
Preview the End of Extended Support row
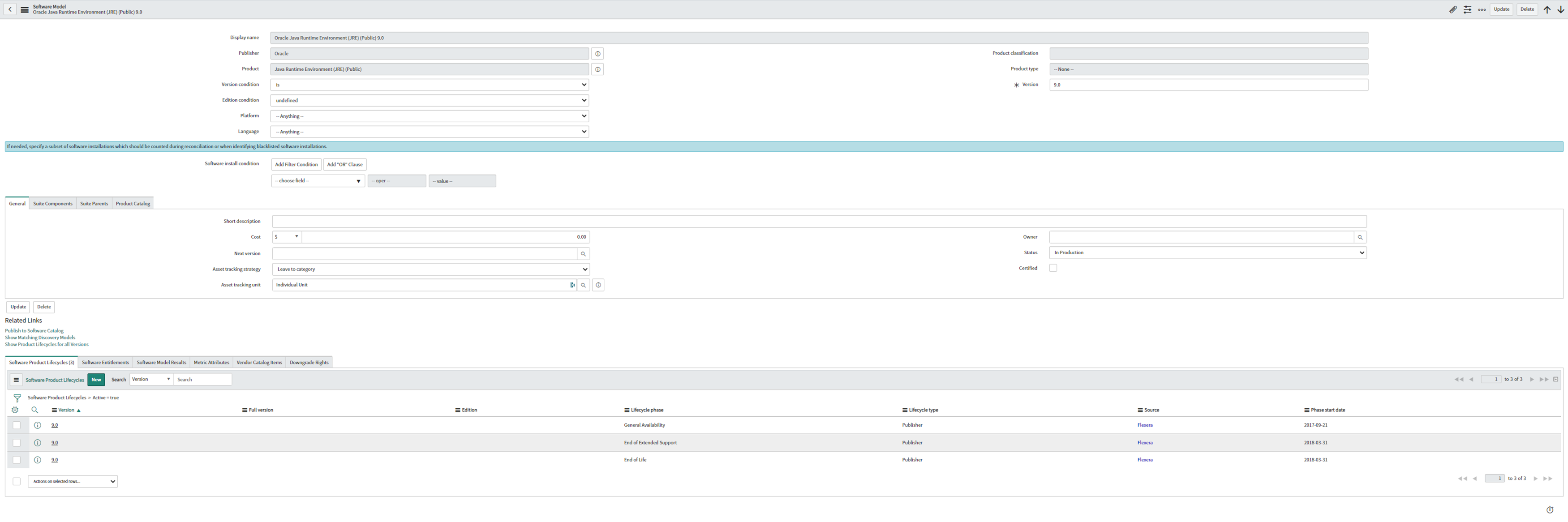click(37, 443)
